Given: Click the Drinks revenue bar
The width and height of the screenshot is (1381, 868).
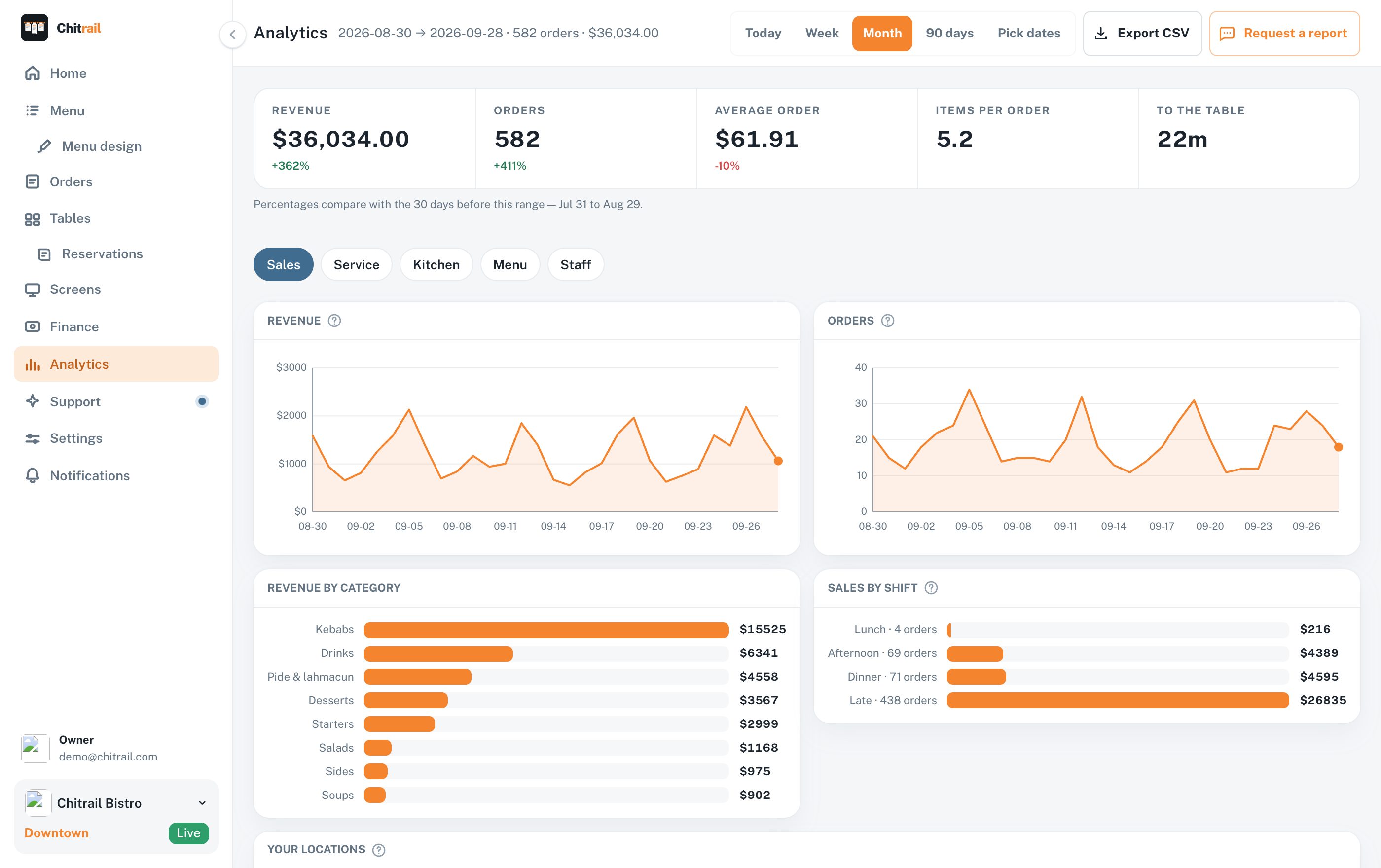Looking at the screenshot, I should tap(438, 653).
